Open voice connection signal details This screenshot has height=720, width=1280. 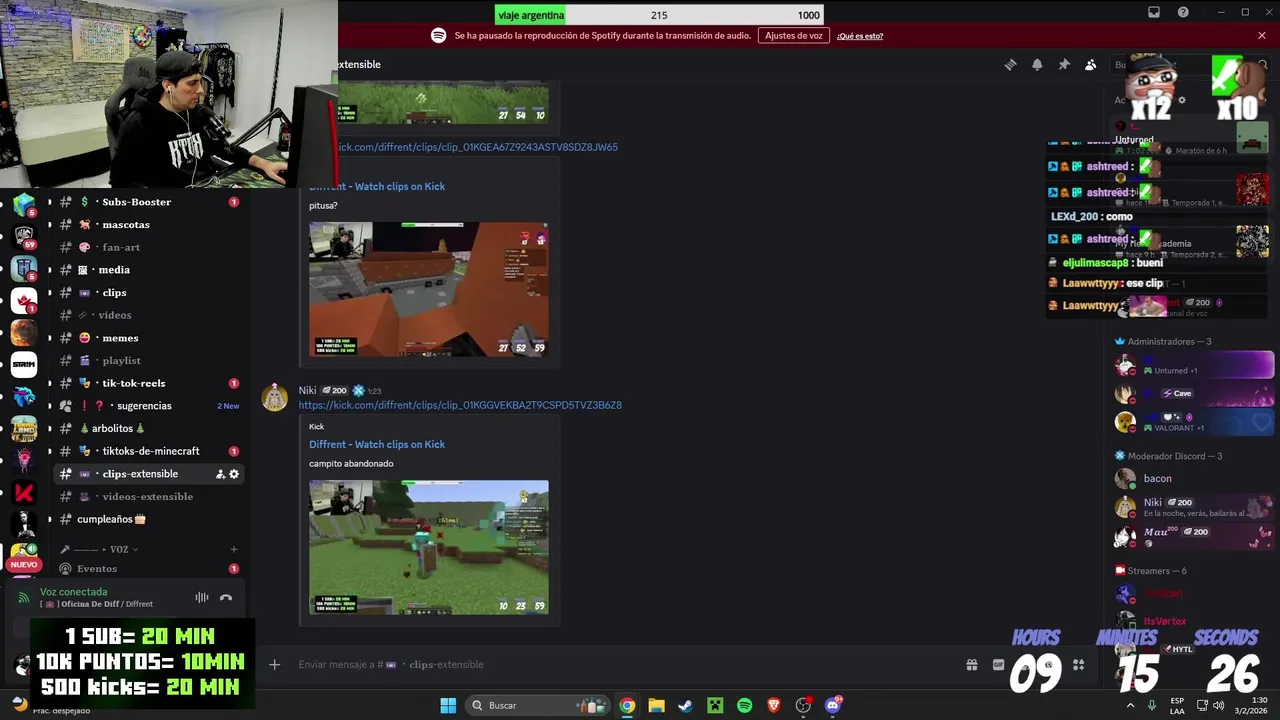click(x=24, y=598)
